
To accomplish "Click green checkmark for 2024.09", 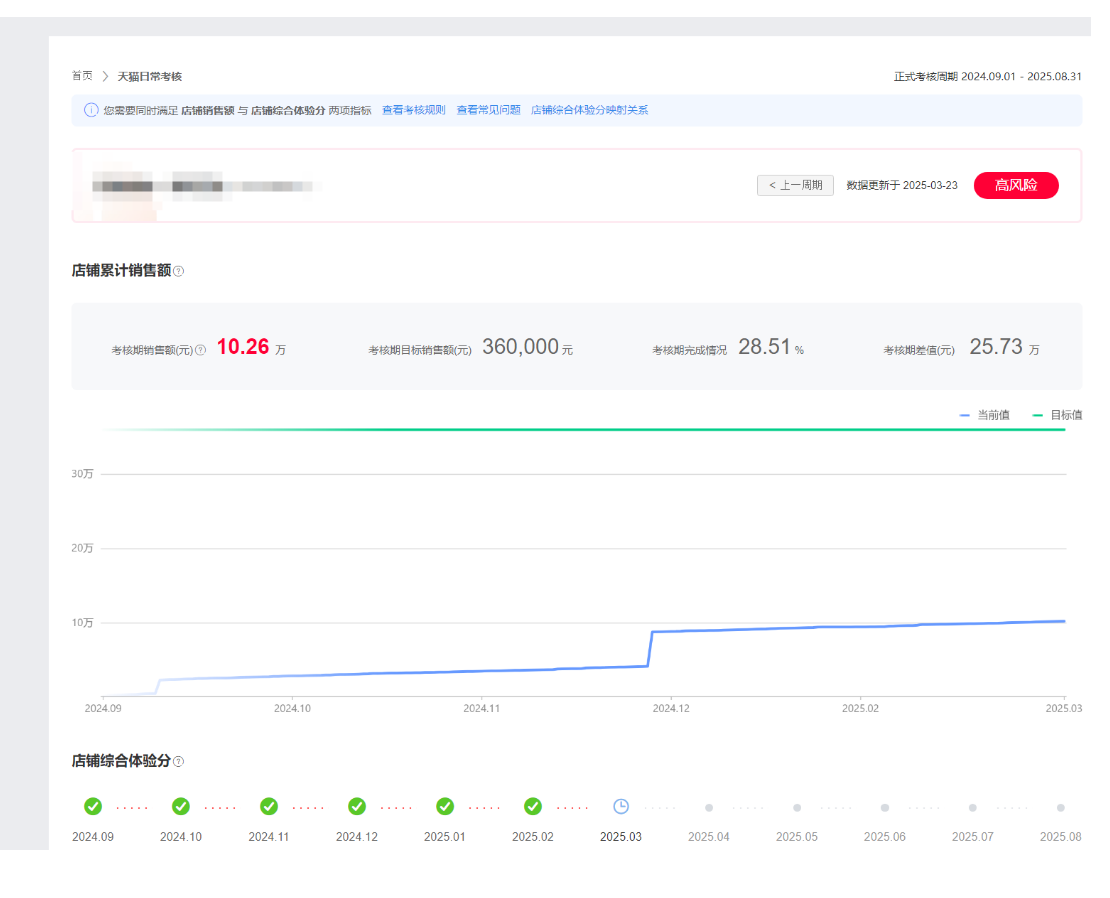I will [x=93, y=806].
